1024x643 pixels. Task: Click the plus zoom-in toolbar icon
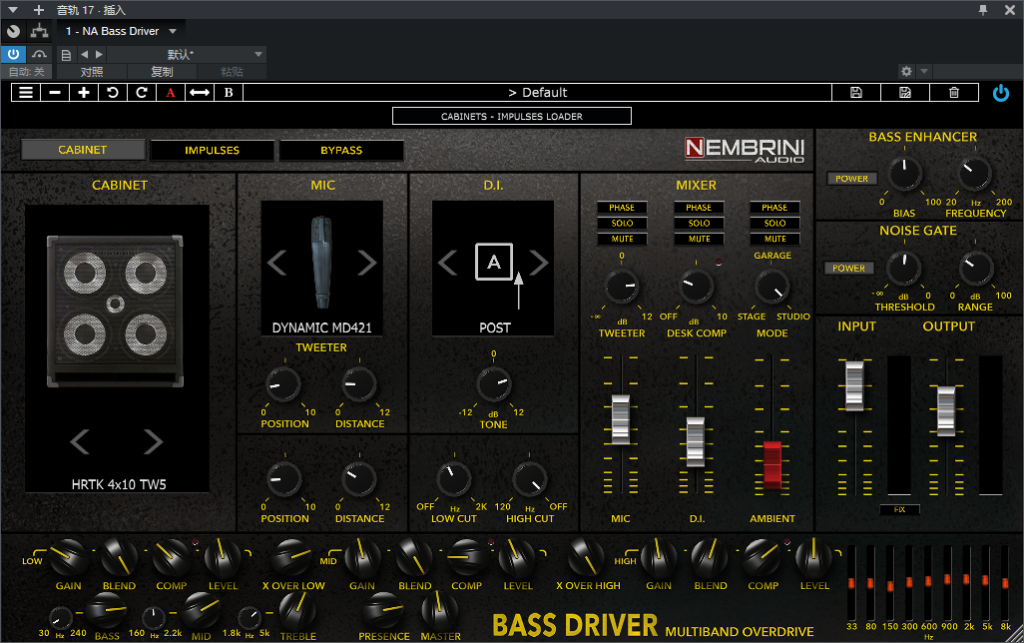(84, 93)
